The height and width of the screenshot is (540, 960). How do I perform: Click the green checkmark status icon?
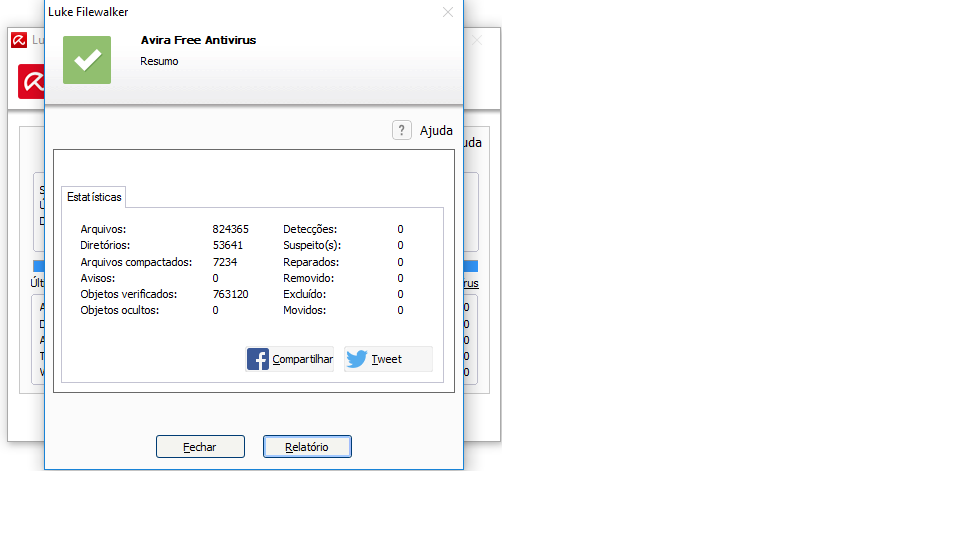(87, 60)
